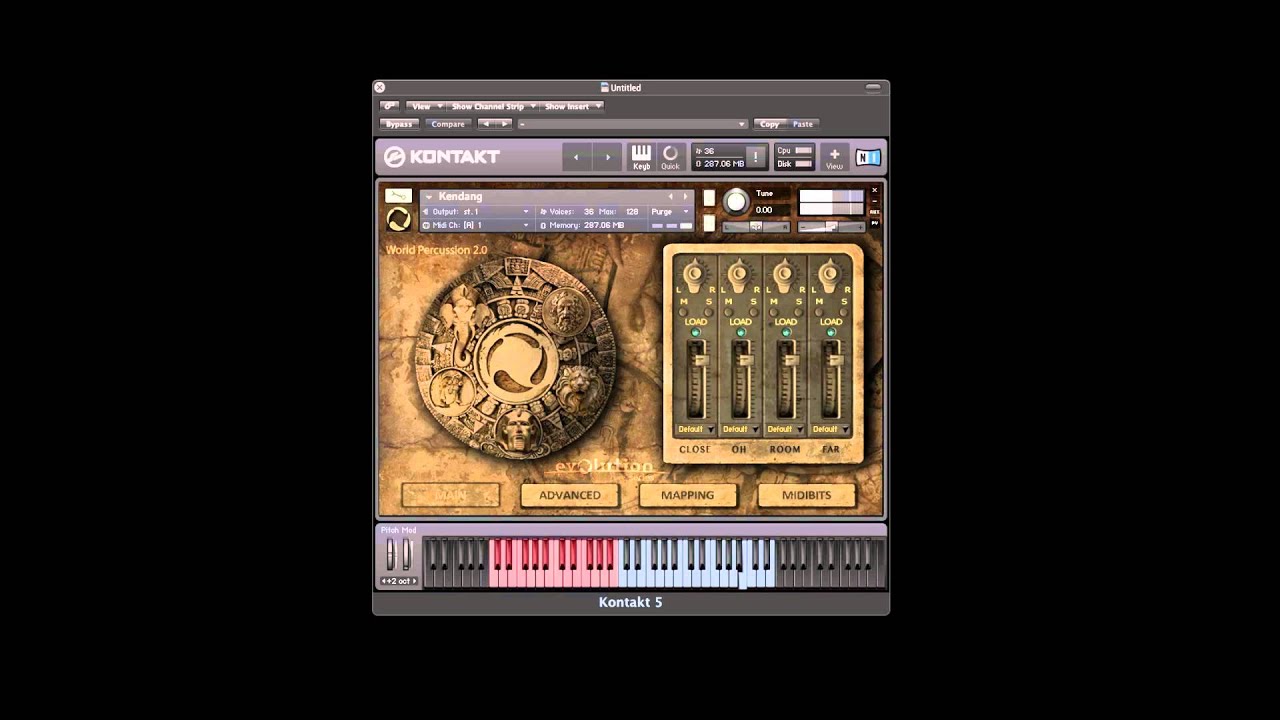Click the Voices note icon
Image resolution: width=1280 pixels, height=720 pixels.
click(544, 212)
